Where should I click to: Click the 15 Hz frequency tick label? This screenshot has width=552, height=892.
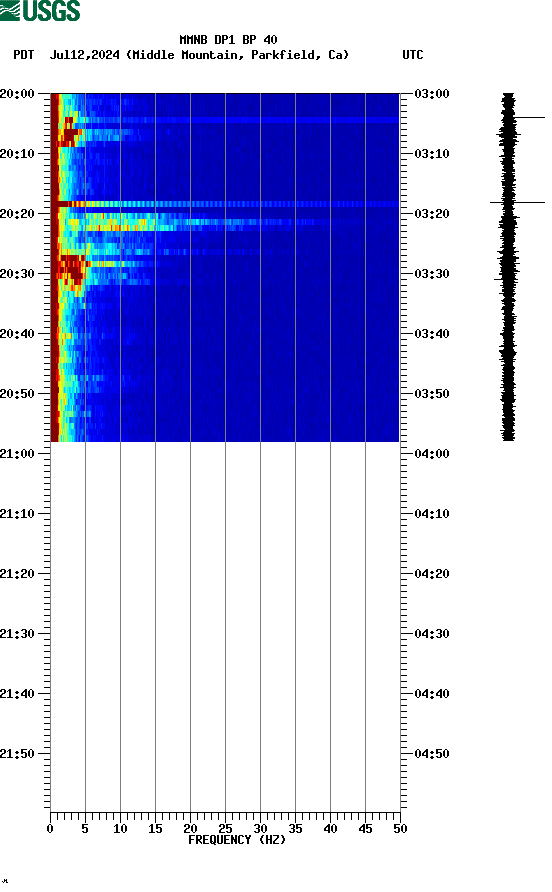point(155,829)
